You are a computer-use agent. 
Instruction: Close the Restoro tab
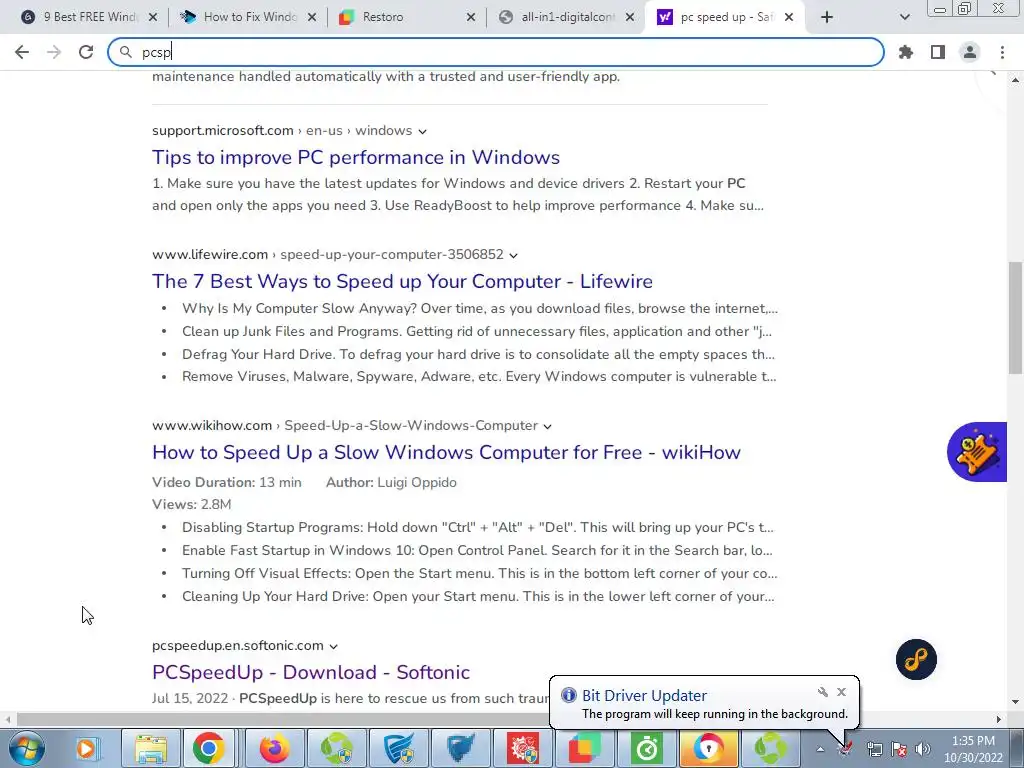point(471,17)
